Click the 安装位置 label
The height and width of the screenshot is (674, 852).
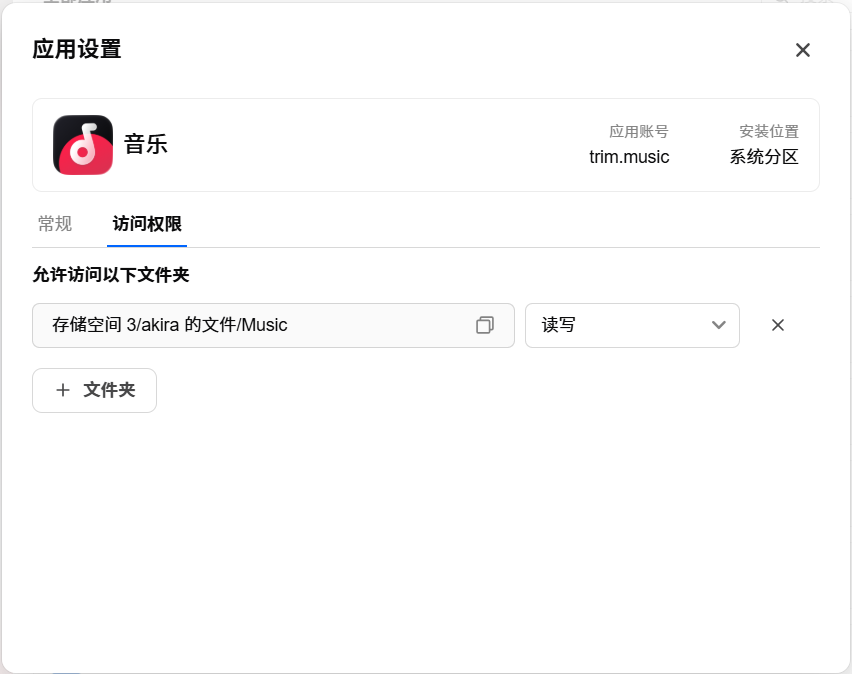point(768,132)
